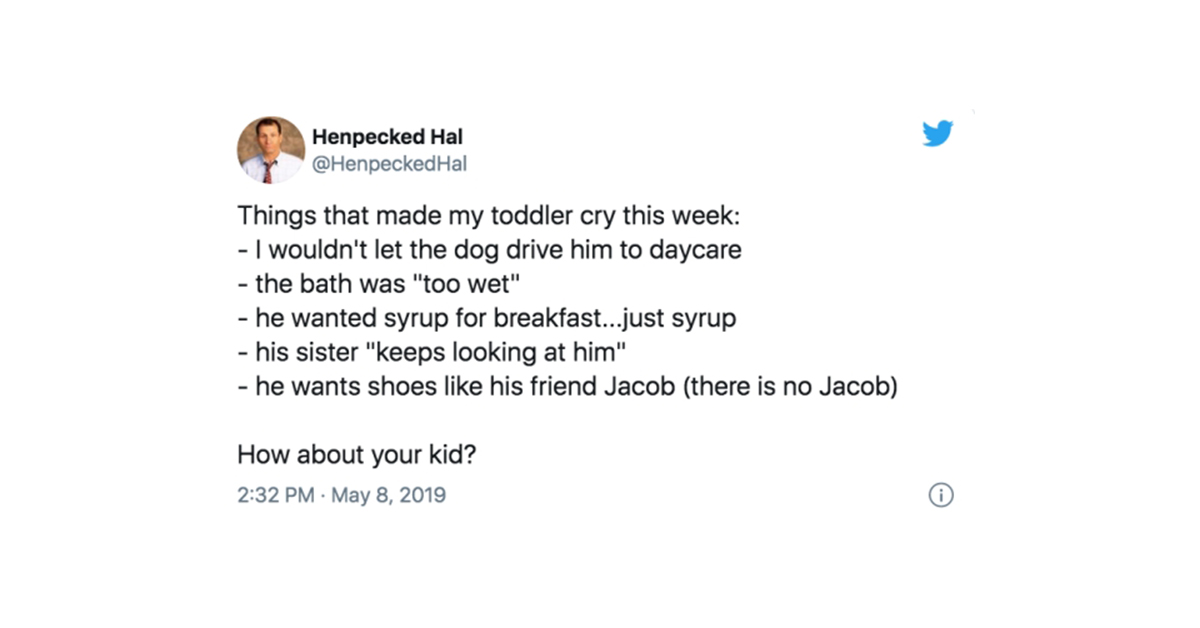Click the line about shoes like his friend
1200x628 pixels.
567,386
